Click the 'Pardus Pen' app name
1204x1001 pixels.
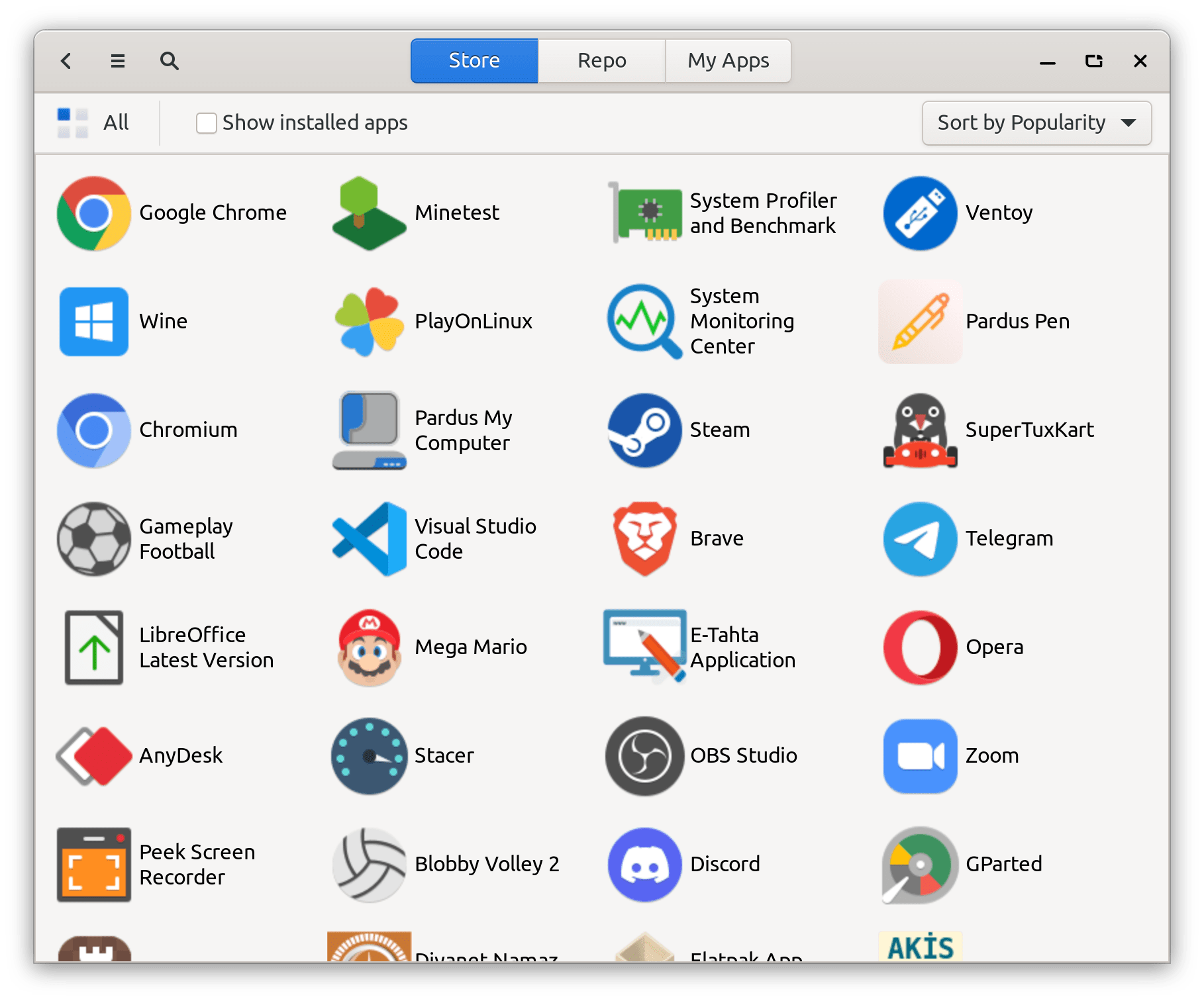(x=1017, y=322)
